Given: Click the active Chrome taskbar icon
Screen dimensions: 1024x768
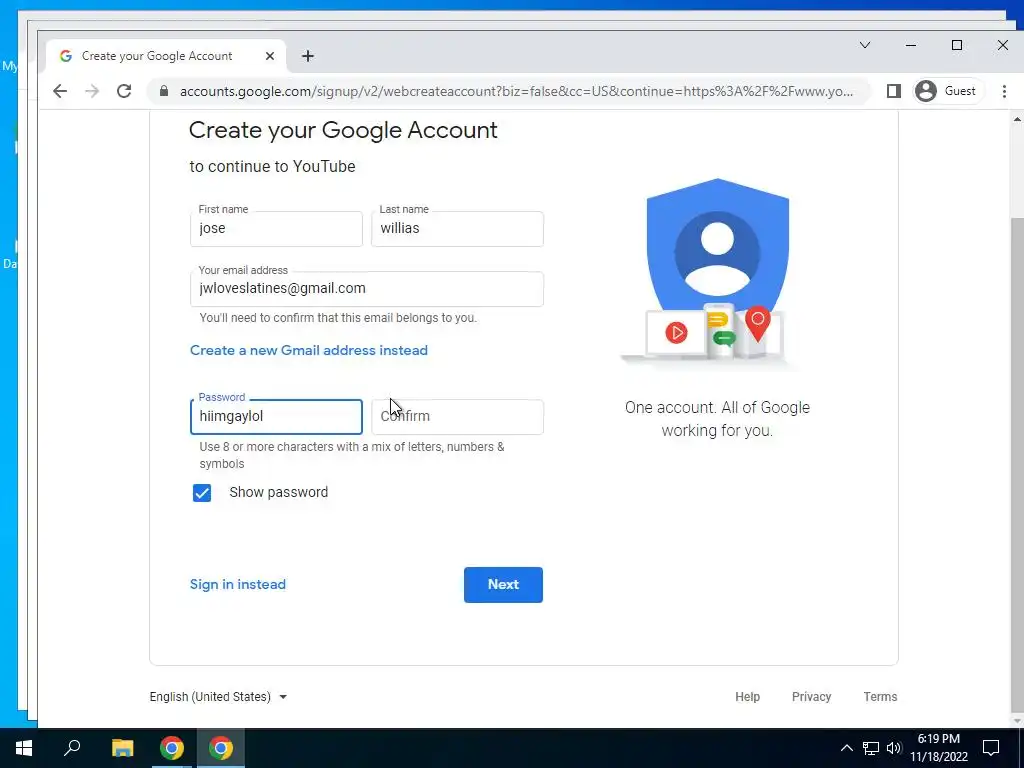Looking at the screenshot, I should pos(221,748).
